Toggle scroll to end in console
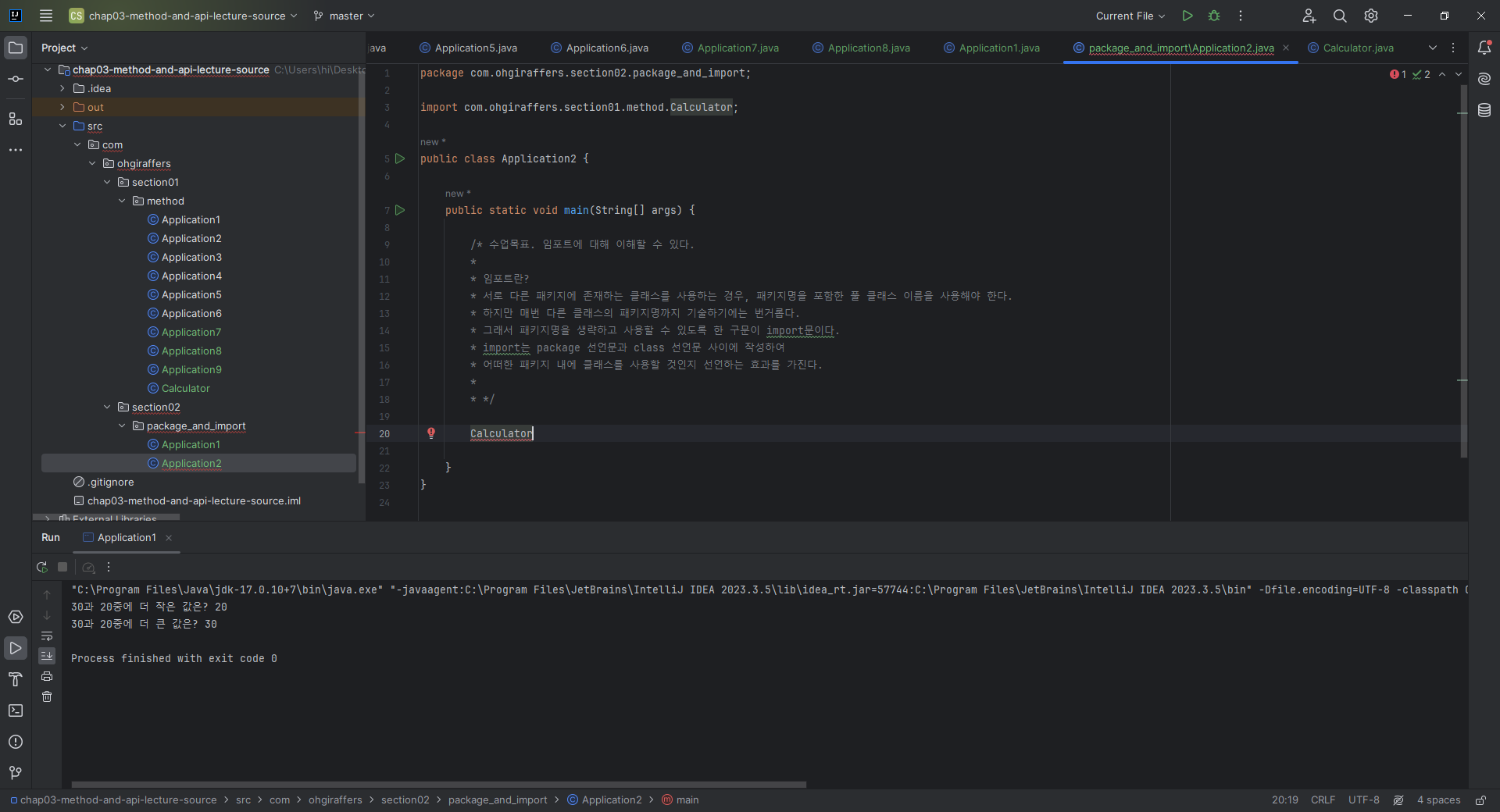 [x=47, y=656]
